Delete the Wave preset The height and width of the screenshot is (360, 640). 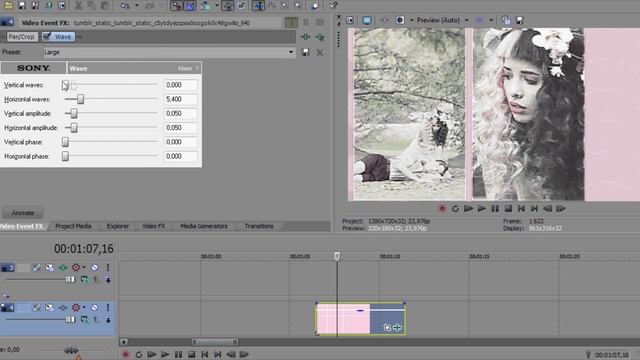pyautogui.click(x=320, y=52)
